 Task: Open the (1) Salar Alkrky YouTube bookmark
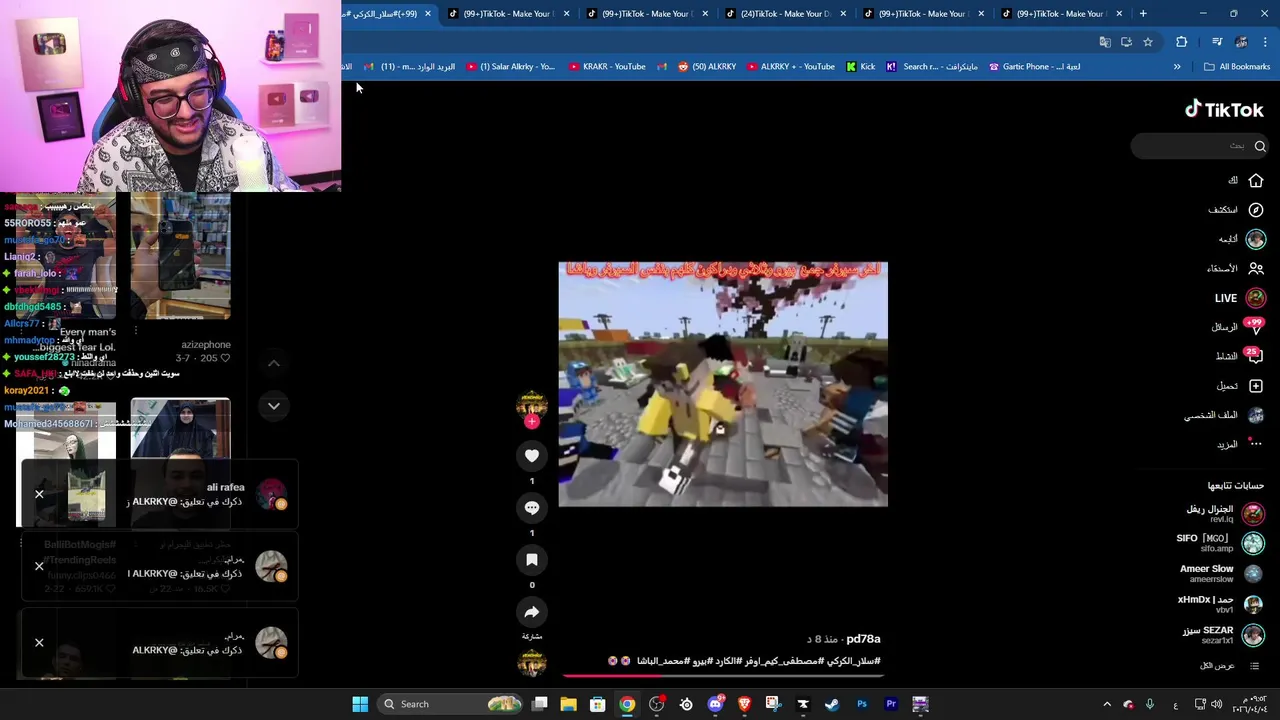[x=510, y=67]
